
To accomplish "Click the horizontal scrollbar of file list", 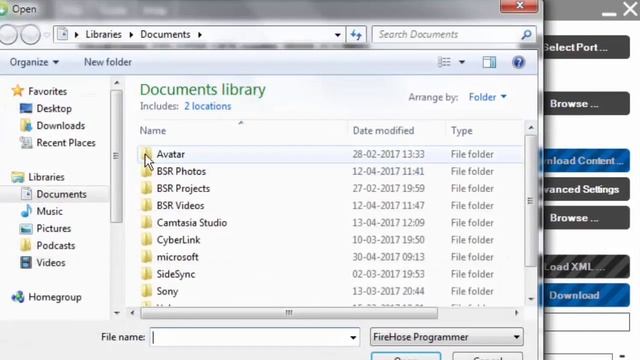I will 289,313.
